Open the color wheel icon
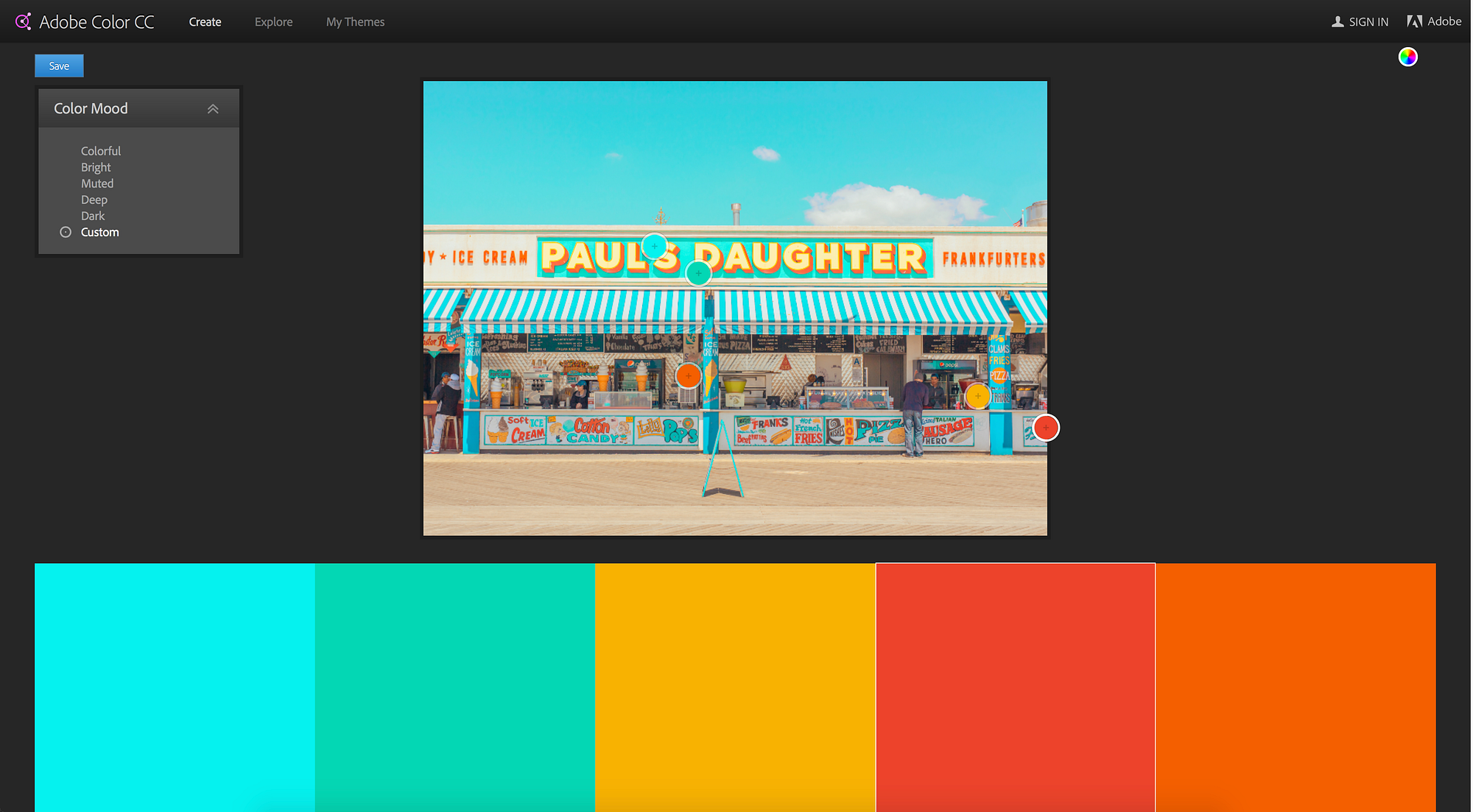1473x812 pixels. pos(1407,57)
